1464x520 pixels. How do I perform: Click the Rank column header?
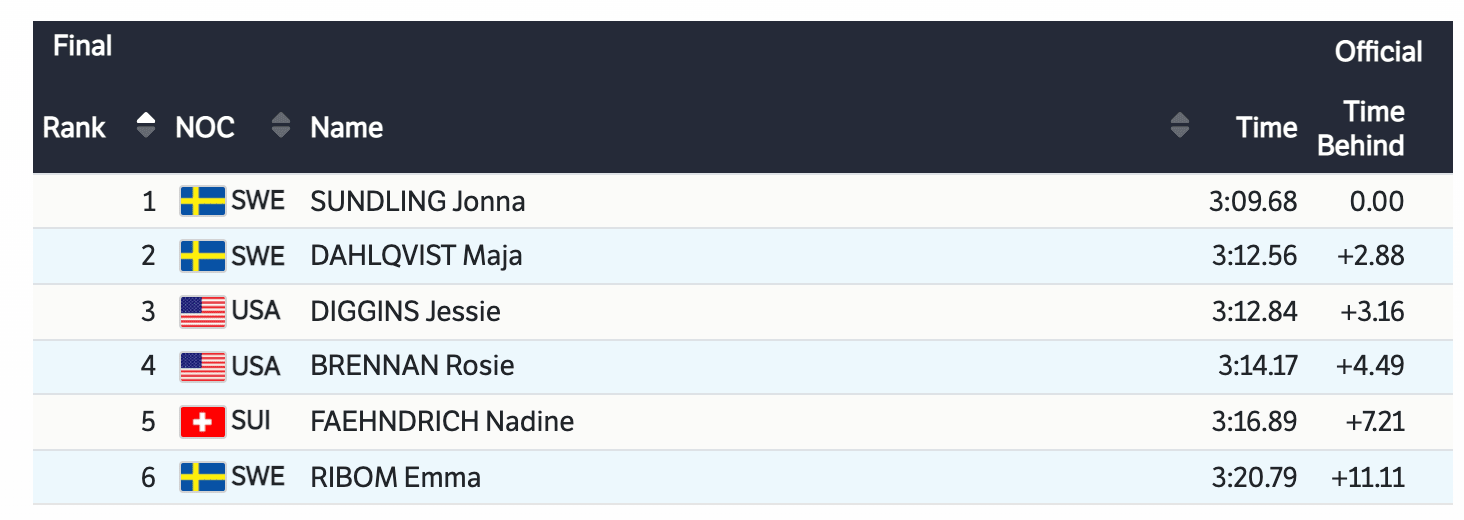74,128
